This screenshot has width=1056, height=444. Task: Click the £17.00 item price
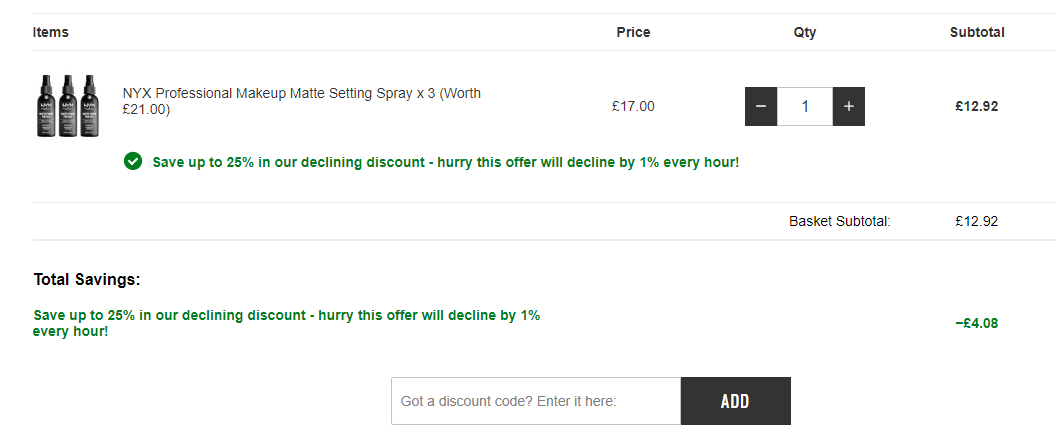(x=633, y=106)
